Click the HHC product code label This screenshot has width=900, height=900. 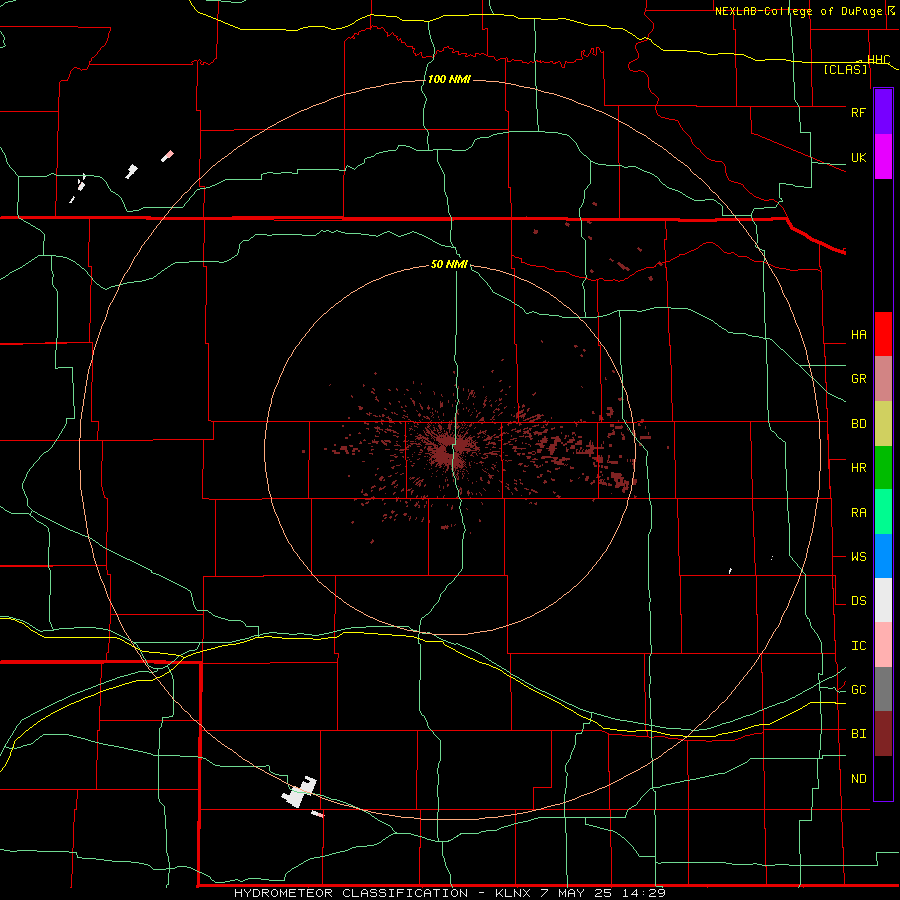pos(878,59)
